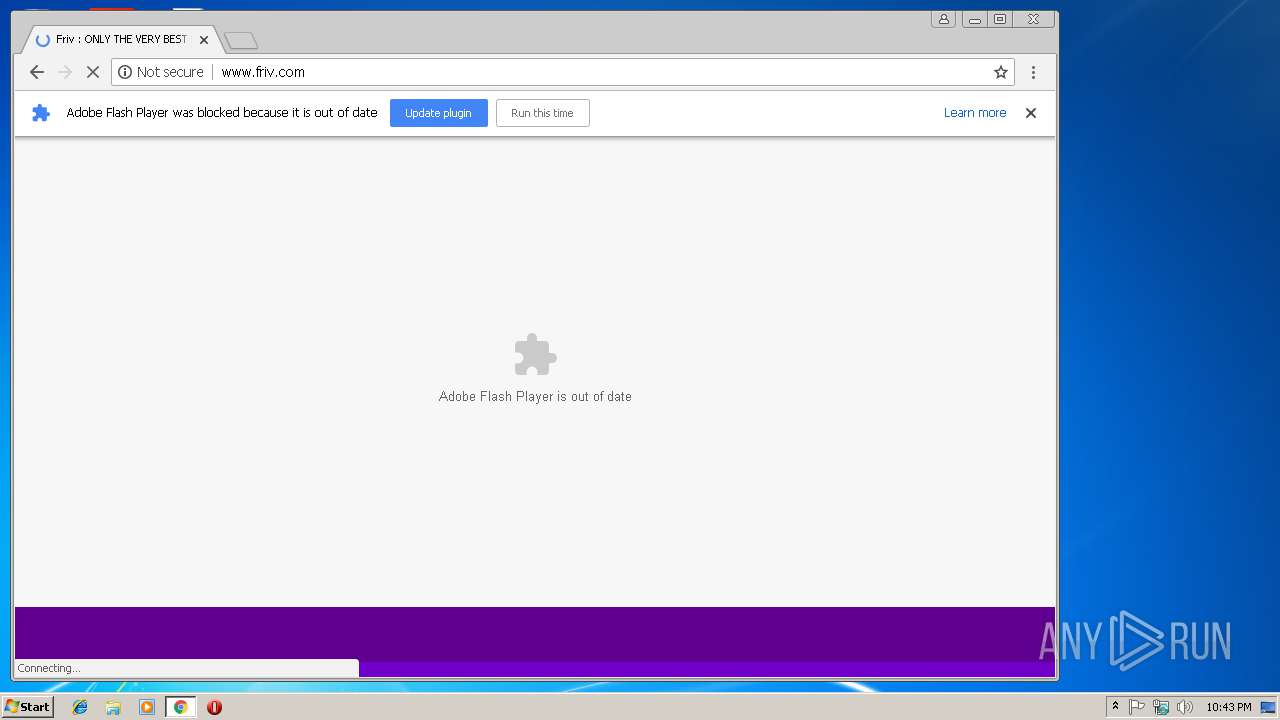Viewport: 1280px width, 720px height.
Task: Open the Opera taskbar icon
Action: [x=214, y=707]
